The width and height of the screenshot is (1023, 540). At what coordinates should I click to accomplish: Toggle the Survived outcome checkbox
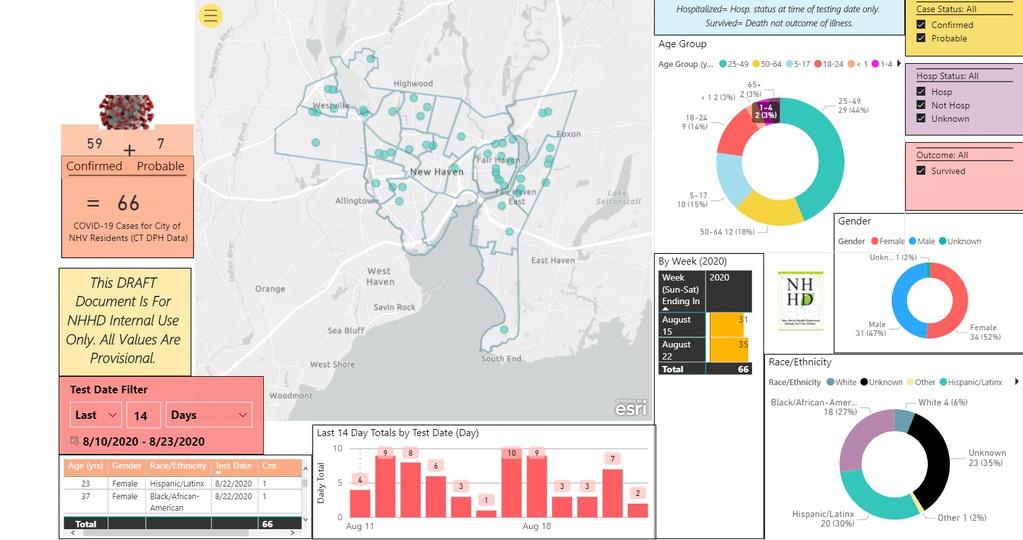922,171
